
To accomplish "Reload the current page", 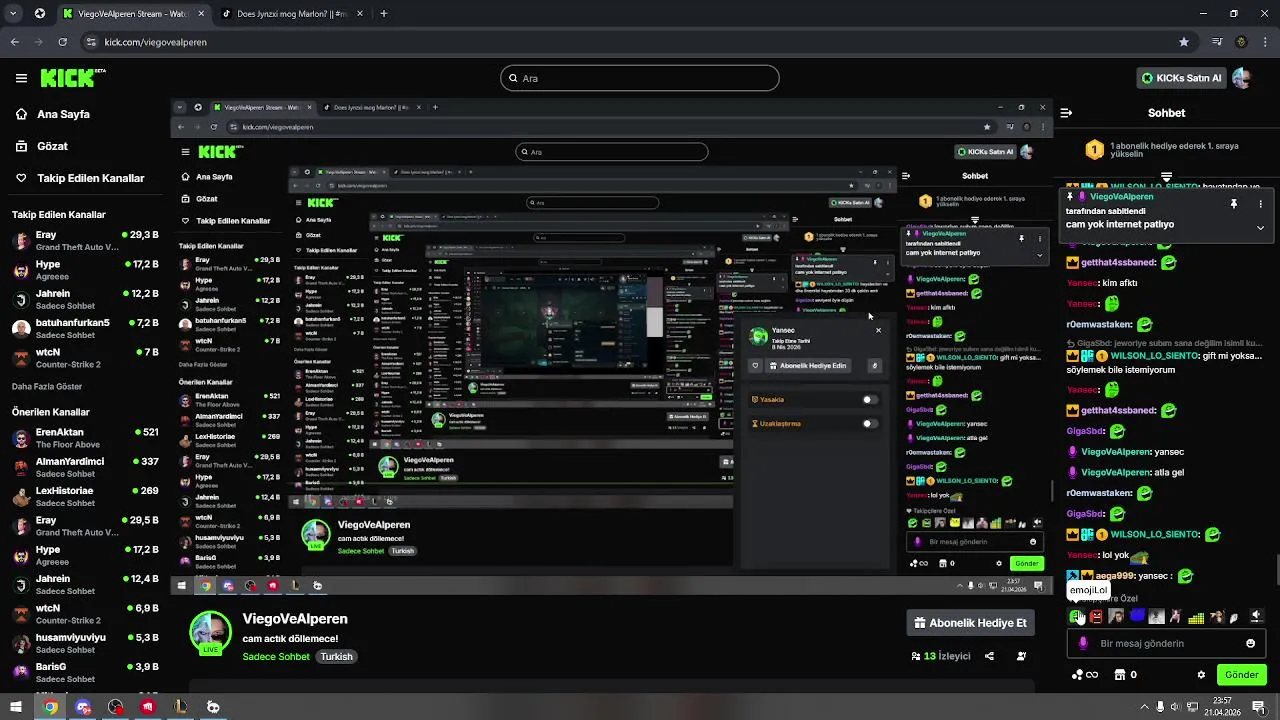I will pos(63,42).
